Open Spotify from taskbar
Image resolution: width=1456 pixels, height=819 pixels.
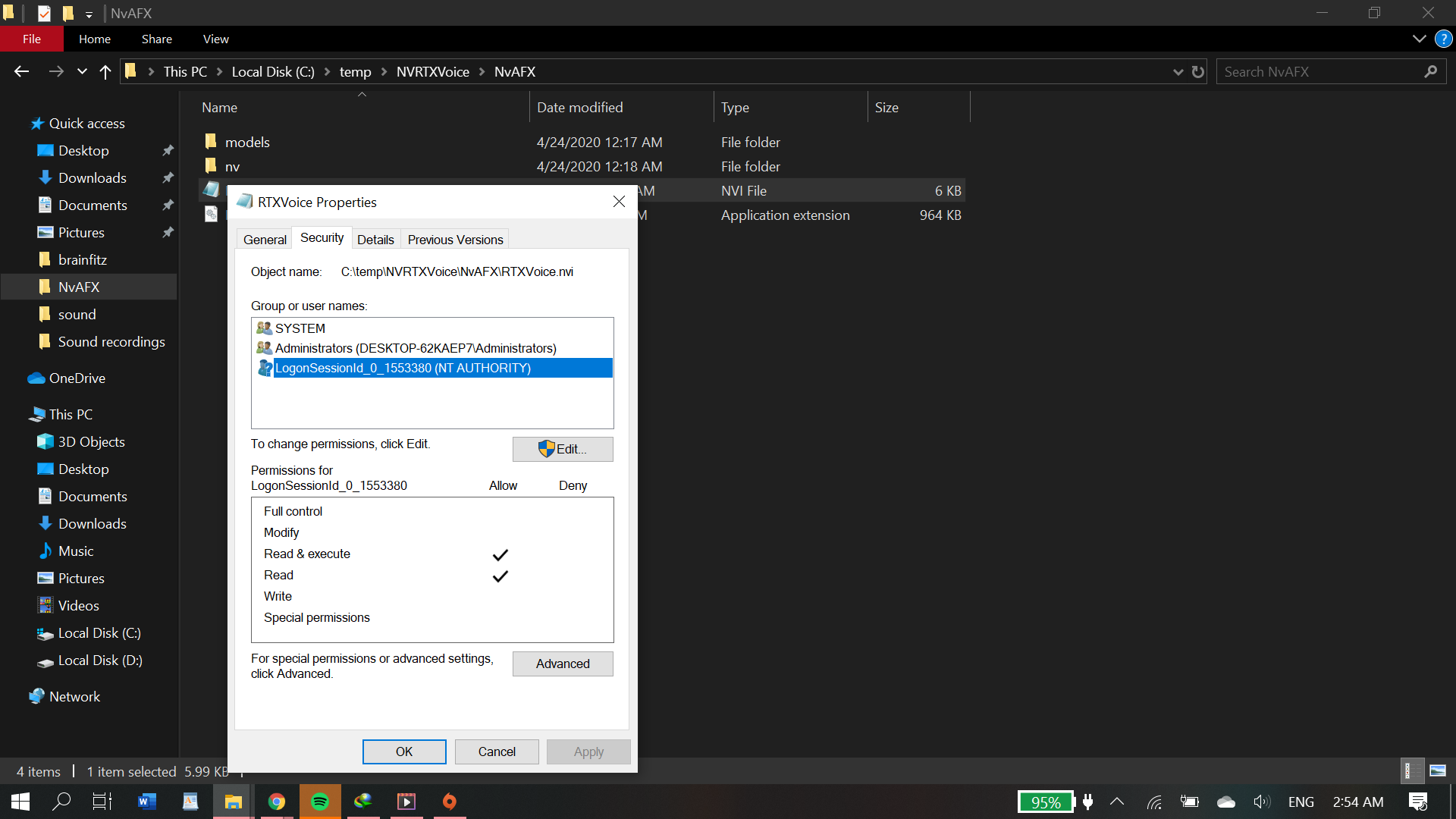point(320,802)
